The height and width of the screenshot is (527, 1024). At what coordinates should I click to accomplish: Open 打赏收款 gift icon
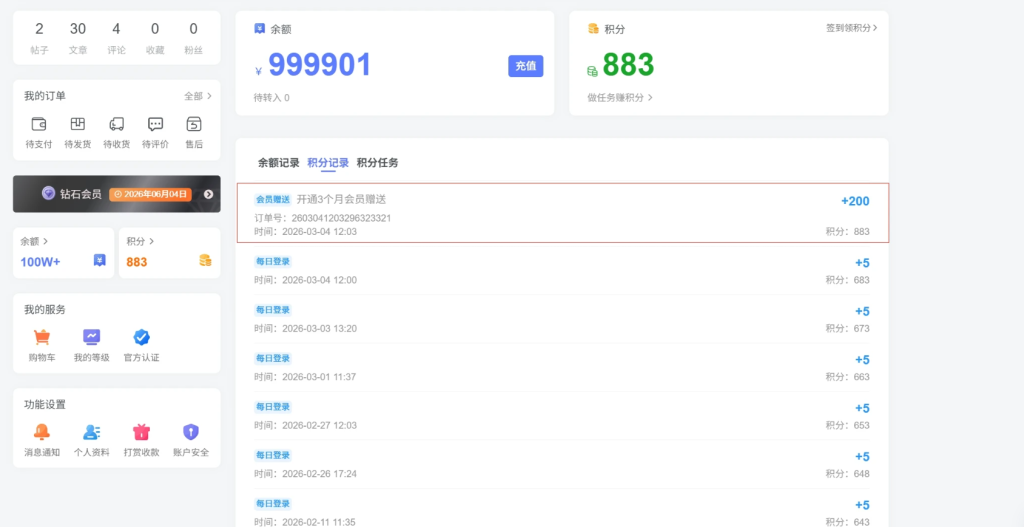pos(142,432)
